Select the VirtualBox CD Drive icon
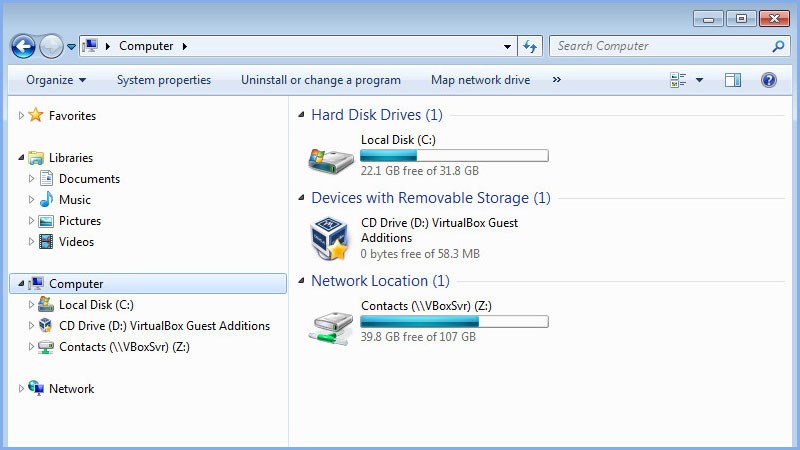800x450 pixels. 330,238
